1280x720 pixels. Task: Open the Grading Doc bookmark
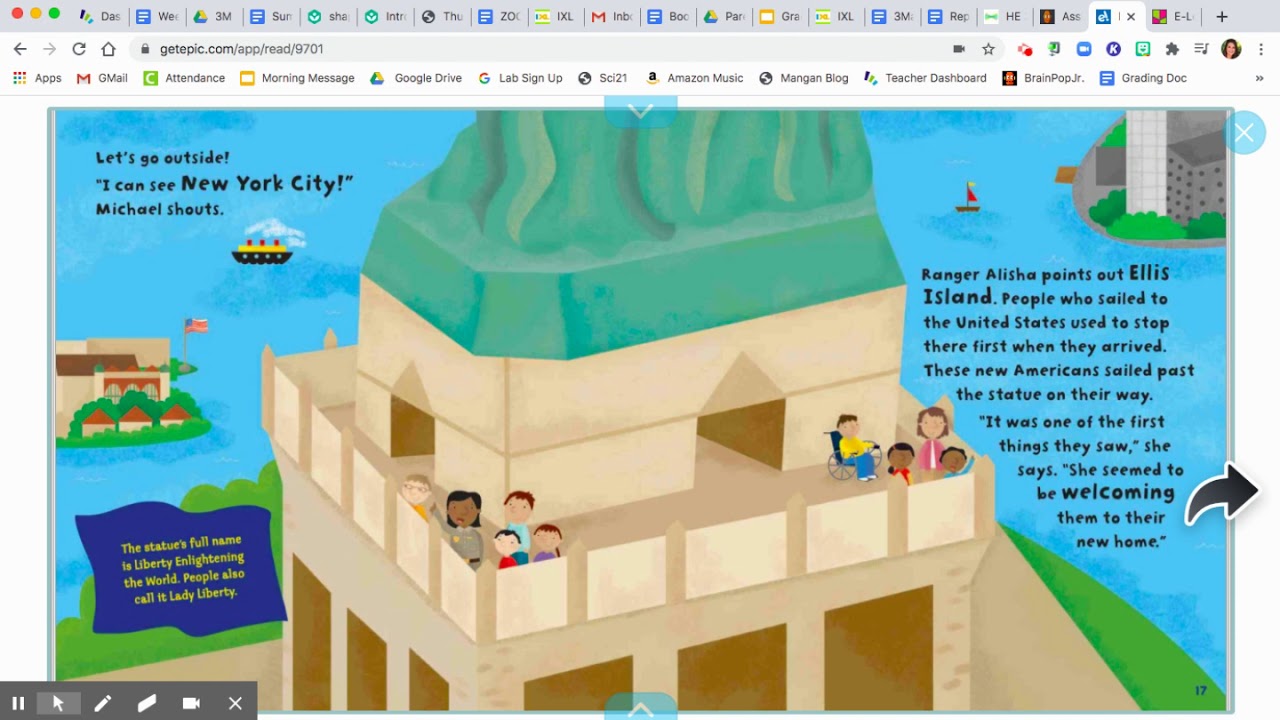(1145, 78)
